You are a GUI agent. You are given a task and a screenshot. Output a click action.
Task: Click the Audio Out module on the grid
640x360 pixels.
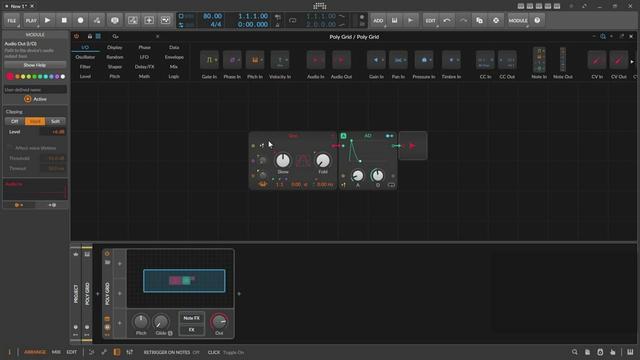[413, 146]
